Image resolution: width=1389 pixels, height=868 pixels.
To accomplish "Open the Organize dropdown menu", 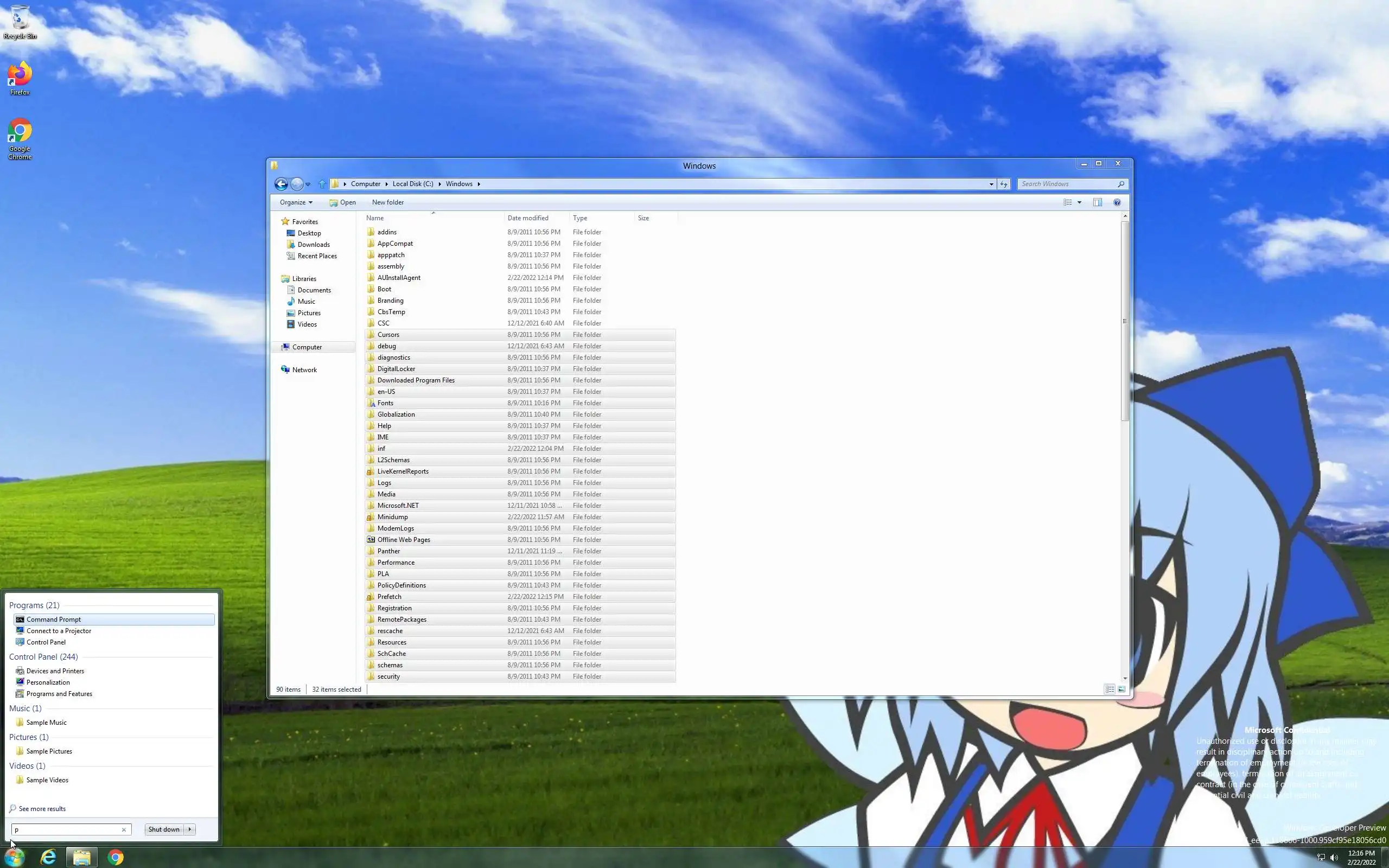I will (x=296, y=202).
